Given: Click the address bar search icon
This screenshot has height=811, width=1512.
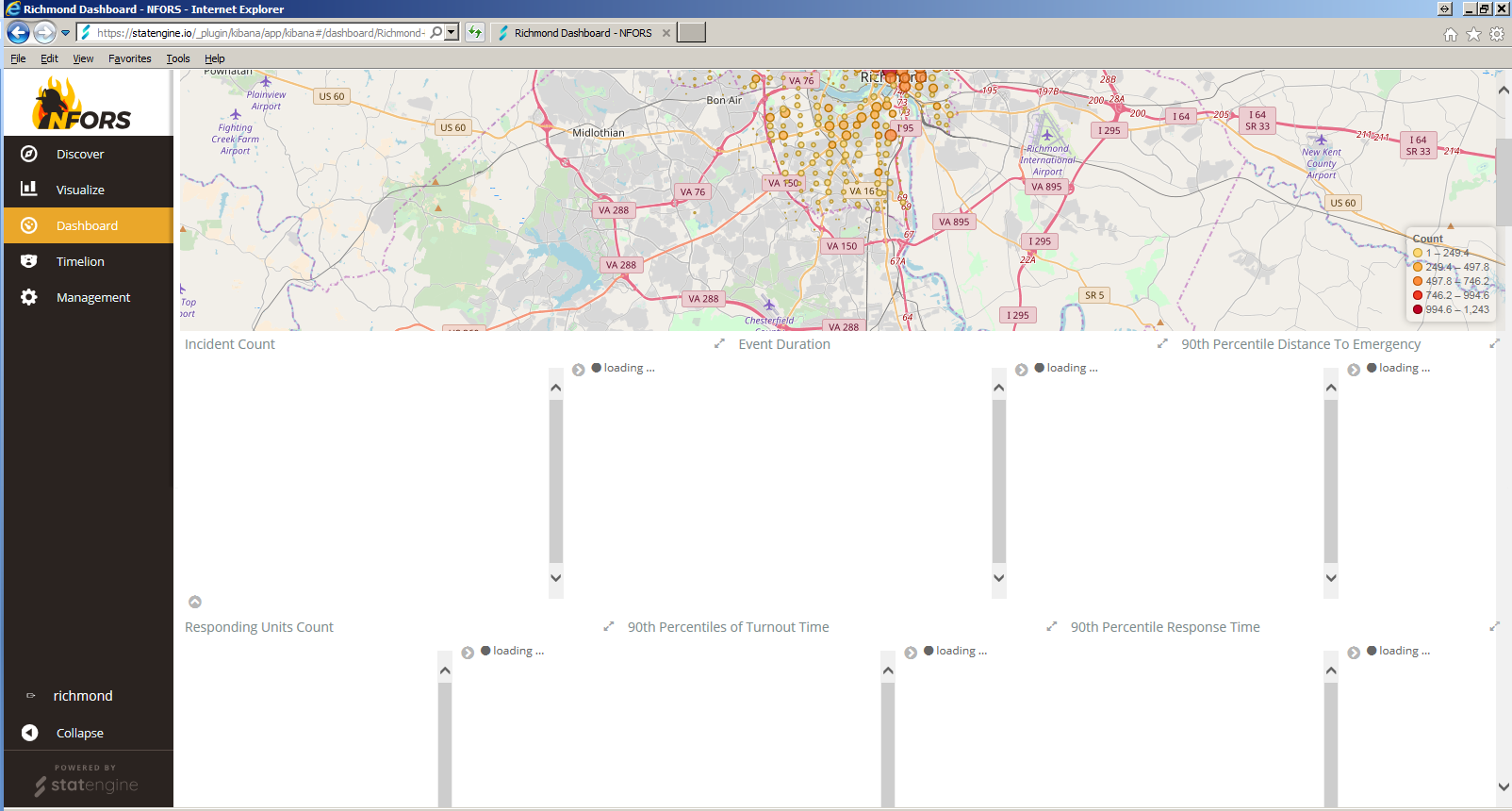Looking at the screenshot, I should 436,32.
